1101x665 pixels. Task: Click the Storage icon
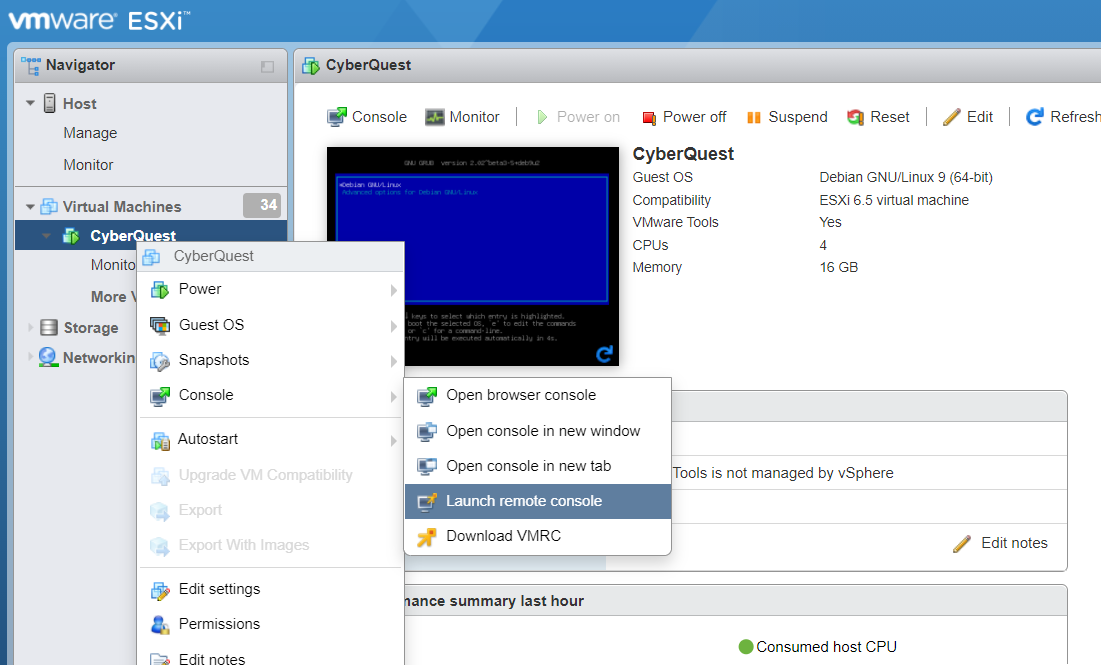[49, 327]
